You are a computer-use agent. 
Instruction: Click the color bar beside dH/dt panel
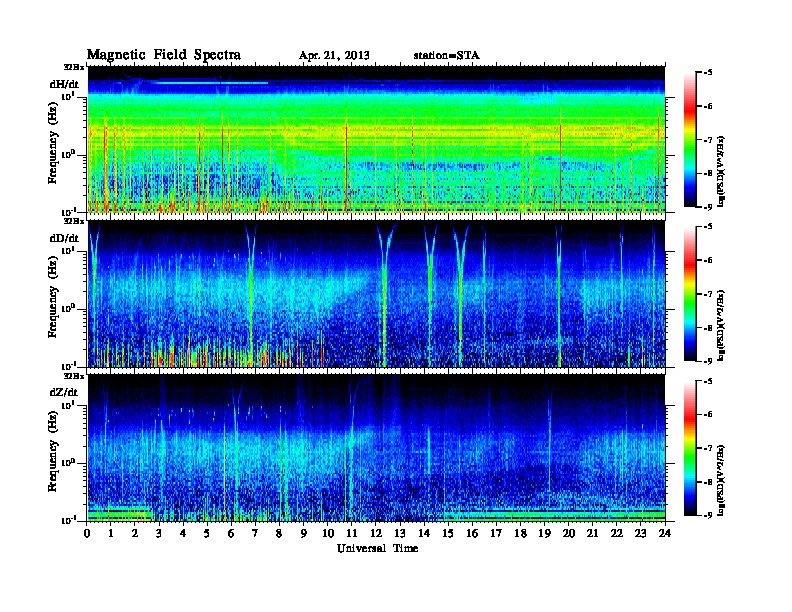pyautogui.click(x=690, y=140)
